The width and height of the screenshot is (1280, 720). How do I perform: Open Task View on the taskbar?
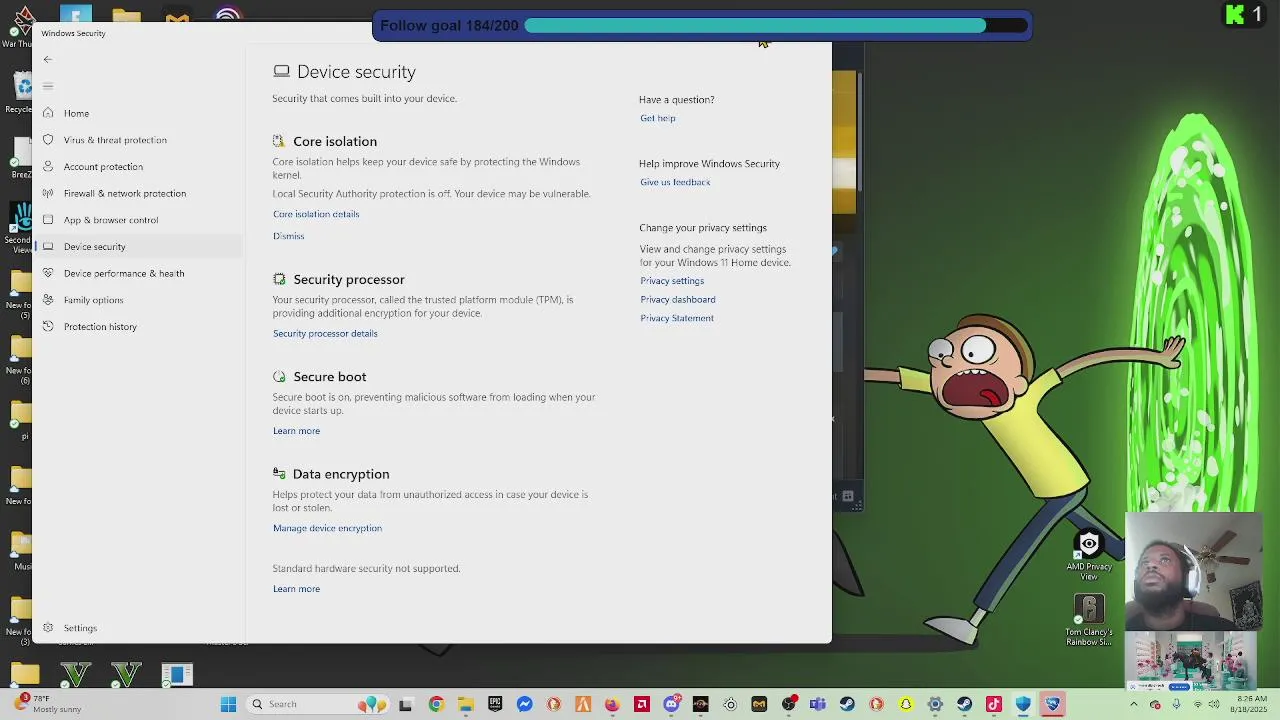pos(405,704)
